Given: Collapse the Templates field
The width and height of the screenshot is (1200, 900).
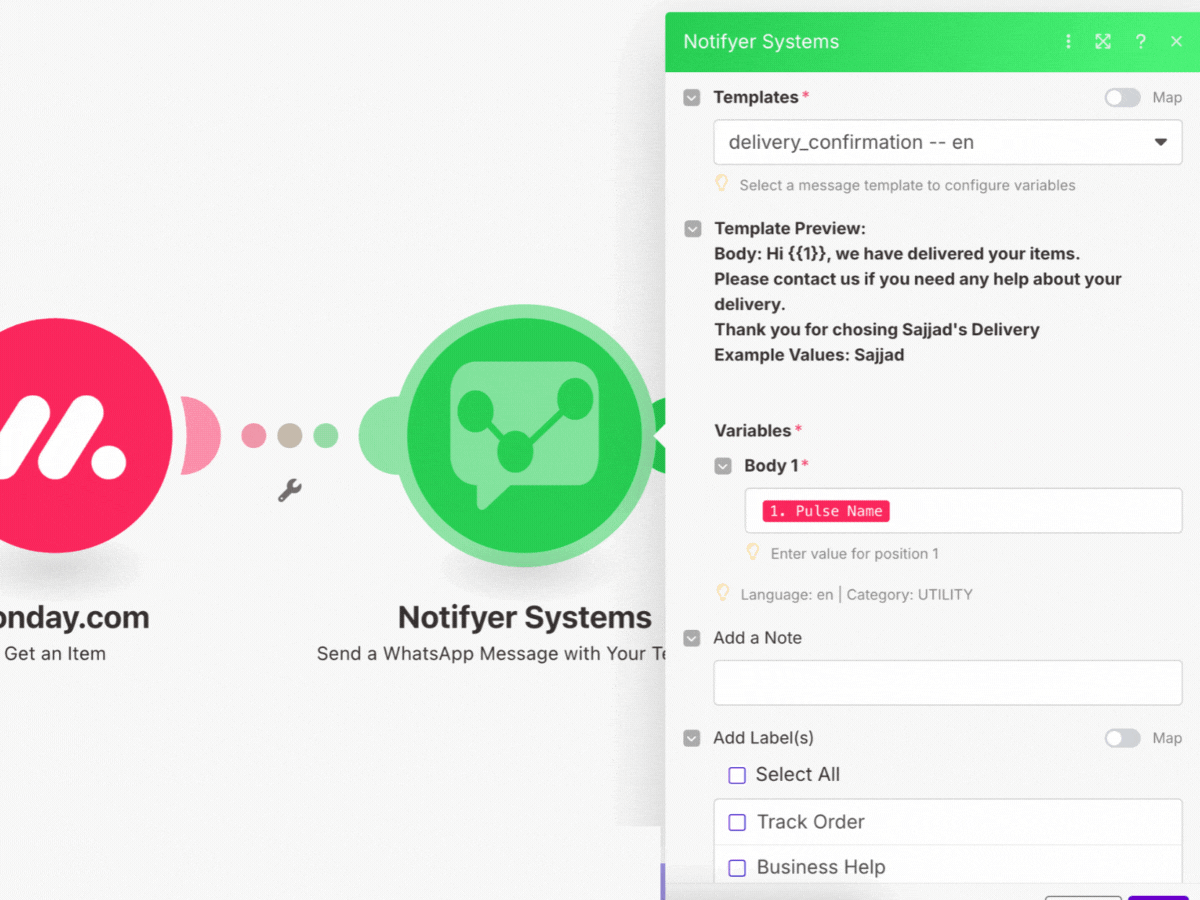Looking at the screenshot, I should pyautogui.click(x=692, y=98).
